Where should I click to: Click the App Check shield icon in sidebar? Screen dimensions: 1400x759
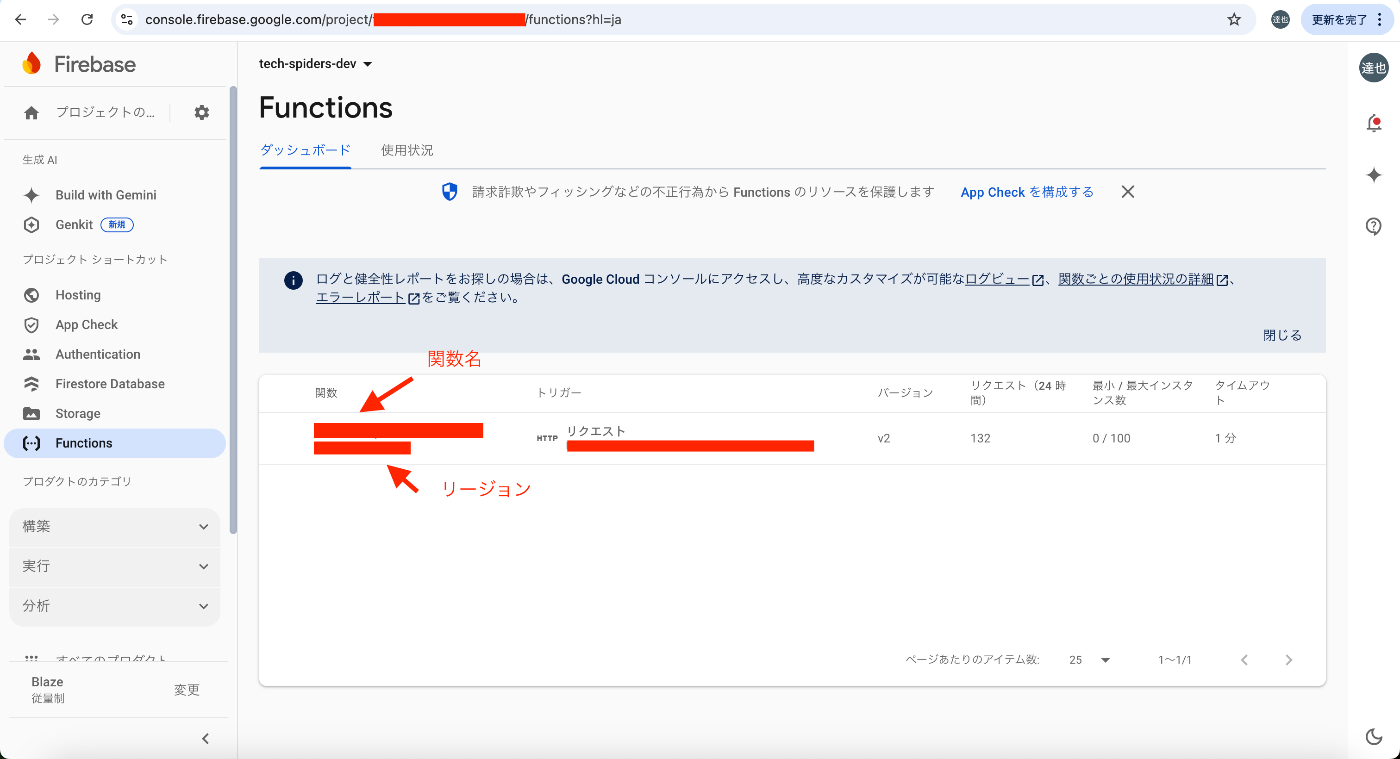coord(32,325)
